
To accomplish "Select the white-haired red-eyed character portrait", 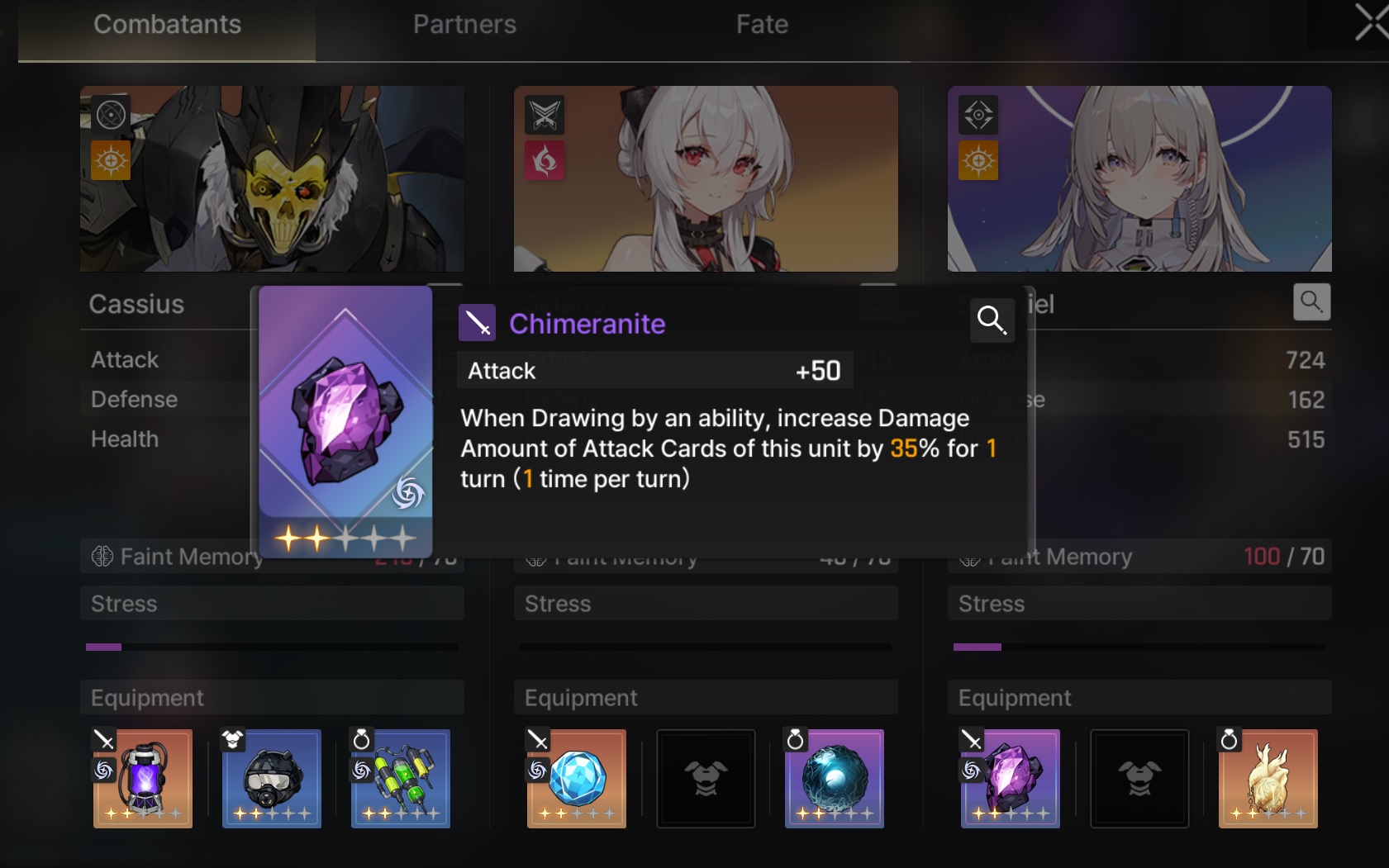I will point(706,178).
